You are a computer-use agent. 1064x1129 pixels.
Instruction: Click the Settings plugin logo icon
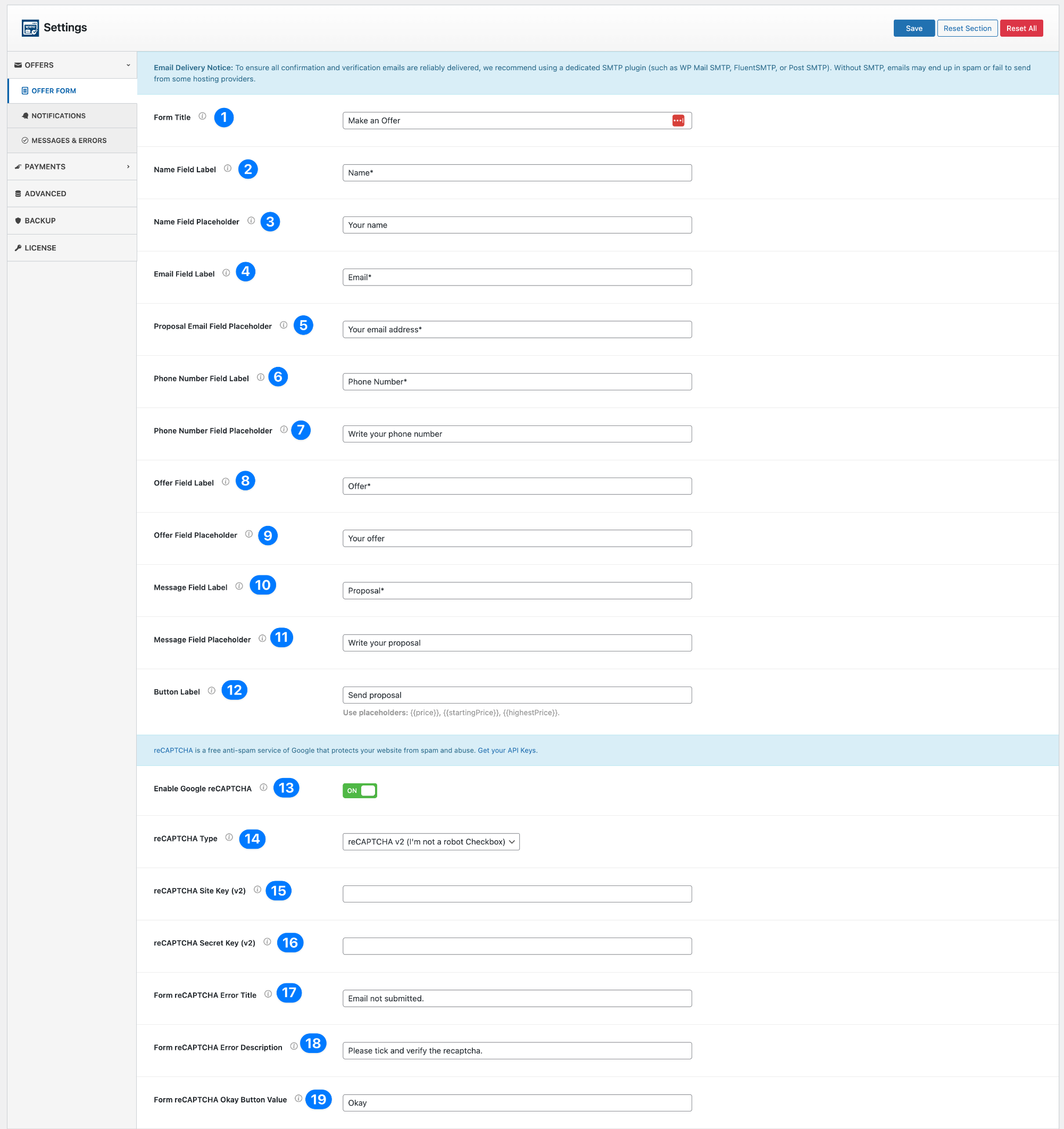click(30, 28)
